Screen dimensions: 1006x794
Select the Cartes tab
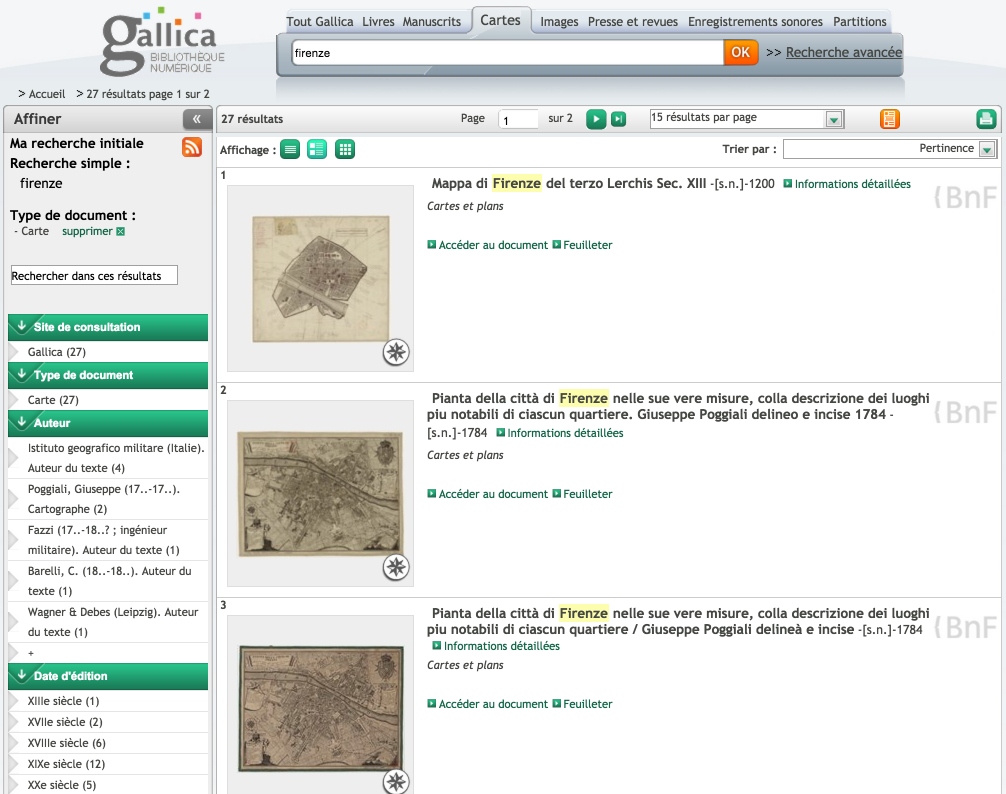[x=500, y=20]
